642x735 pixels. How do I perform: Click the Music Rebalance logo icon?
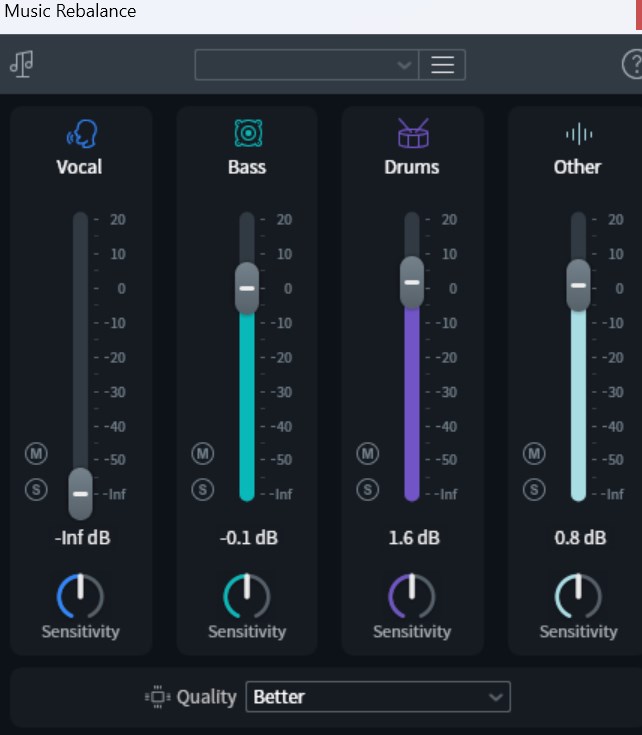point(21,64)
